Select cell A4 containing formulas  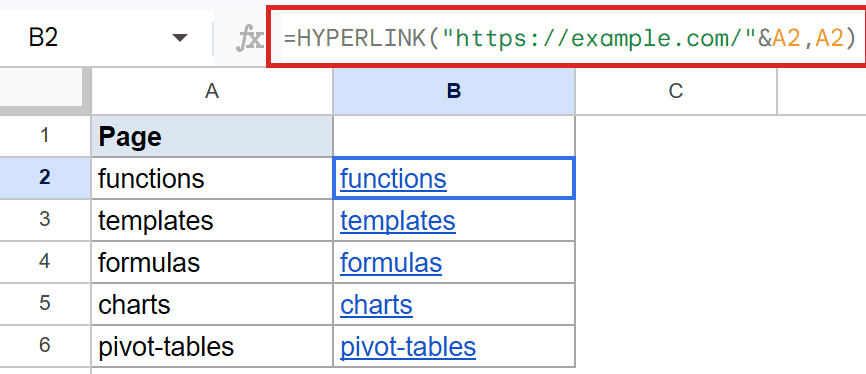pos(212,262)
